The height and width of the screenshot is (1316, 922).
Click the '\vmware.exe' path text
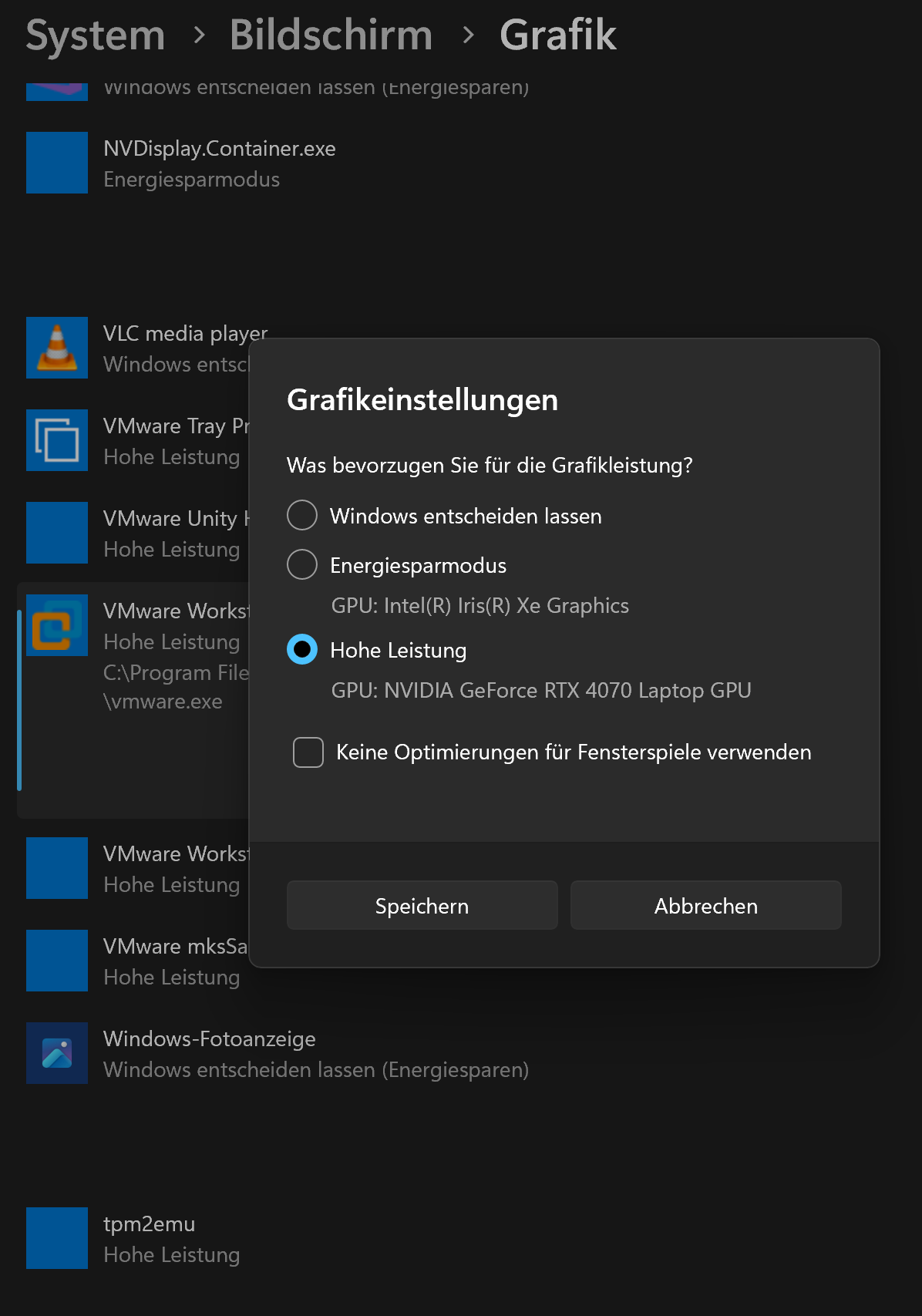click(x=163, y=702)
